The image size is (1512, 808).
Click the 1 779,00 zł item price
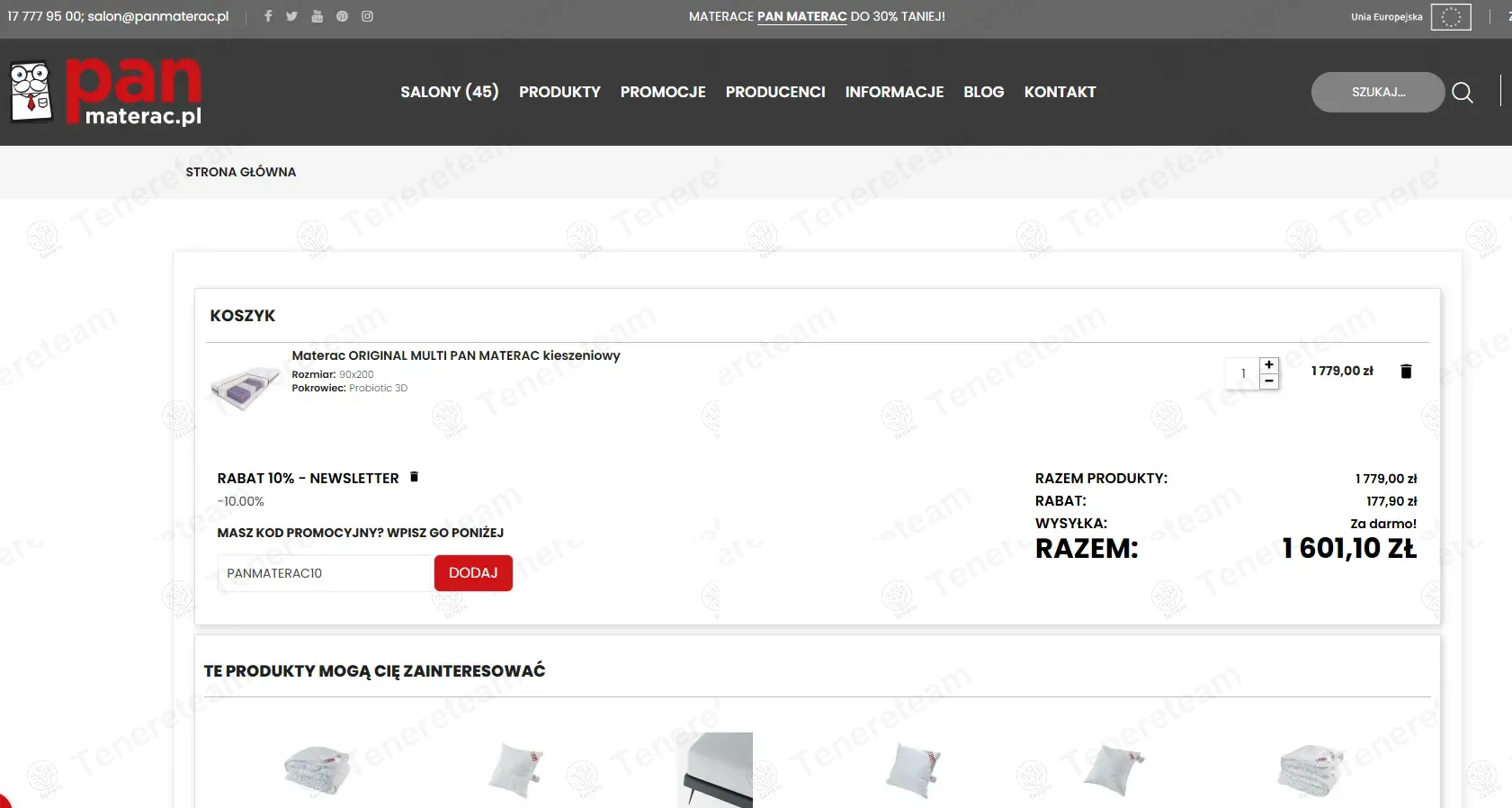[1342, 371]
